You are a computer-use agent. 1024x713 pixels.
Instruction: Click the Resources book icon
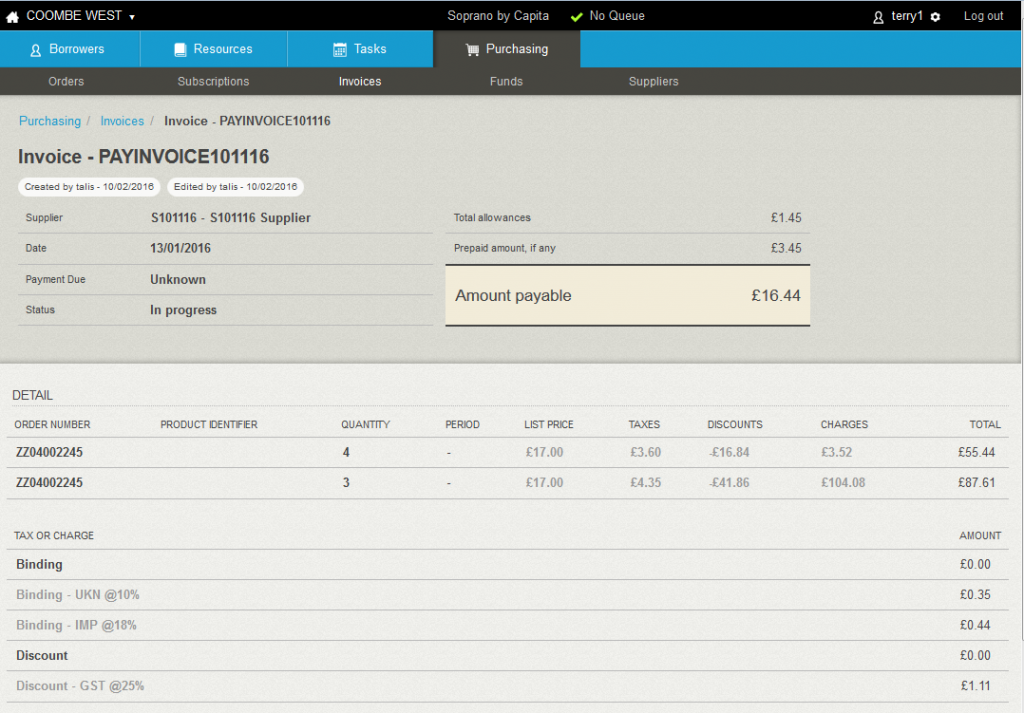(180, 50)
